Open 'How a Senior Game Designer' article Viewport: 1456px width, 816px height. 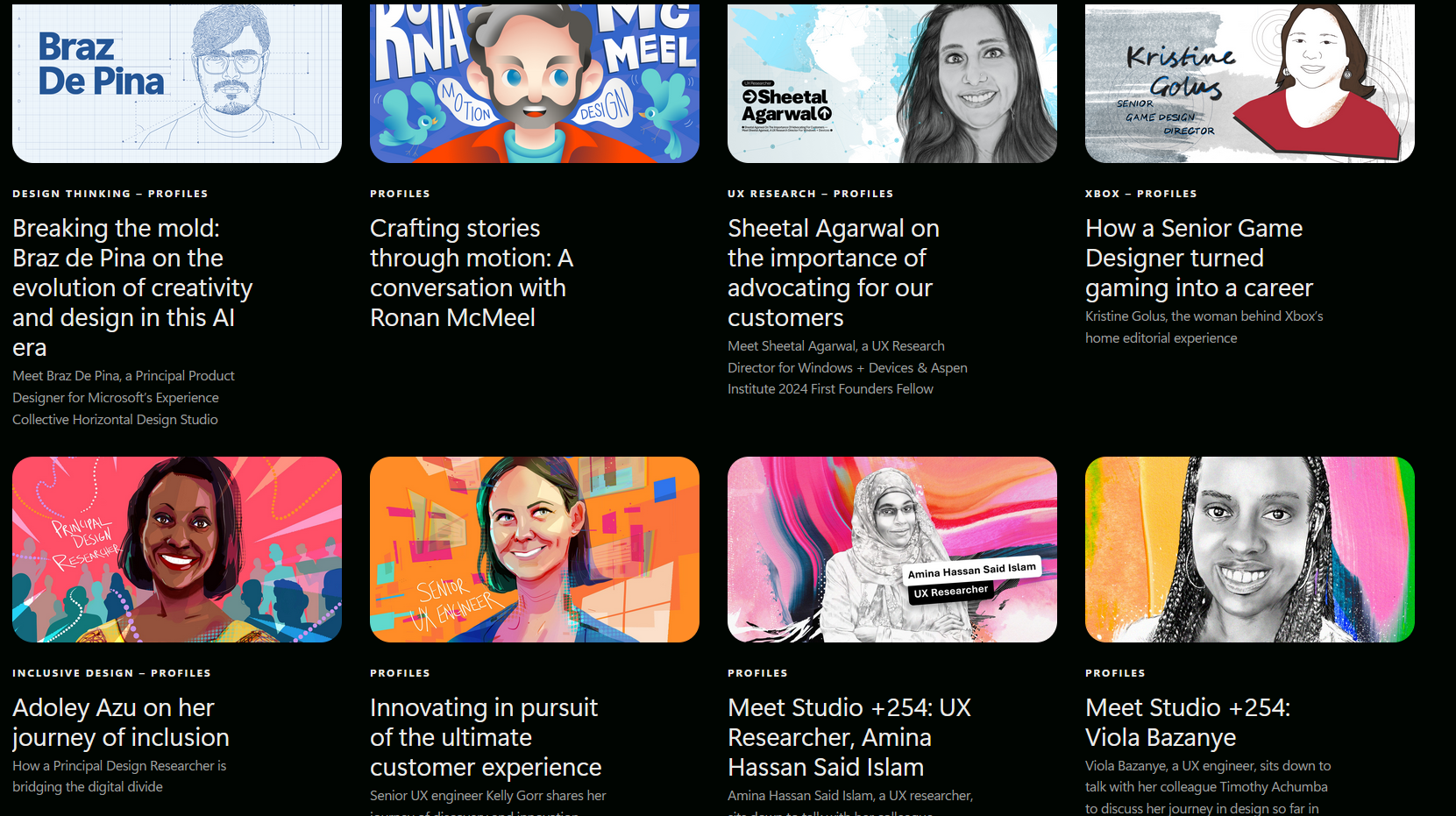tap(1199, 258)
